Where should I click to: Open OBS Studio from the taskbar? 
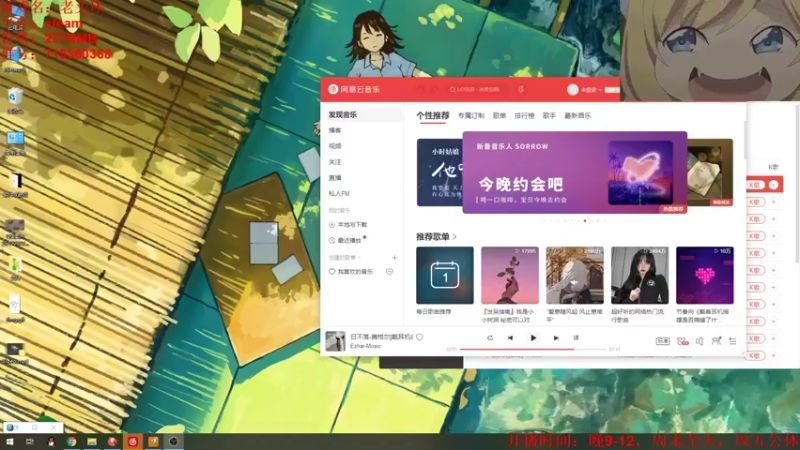(173, 442)
